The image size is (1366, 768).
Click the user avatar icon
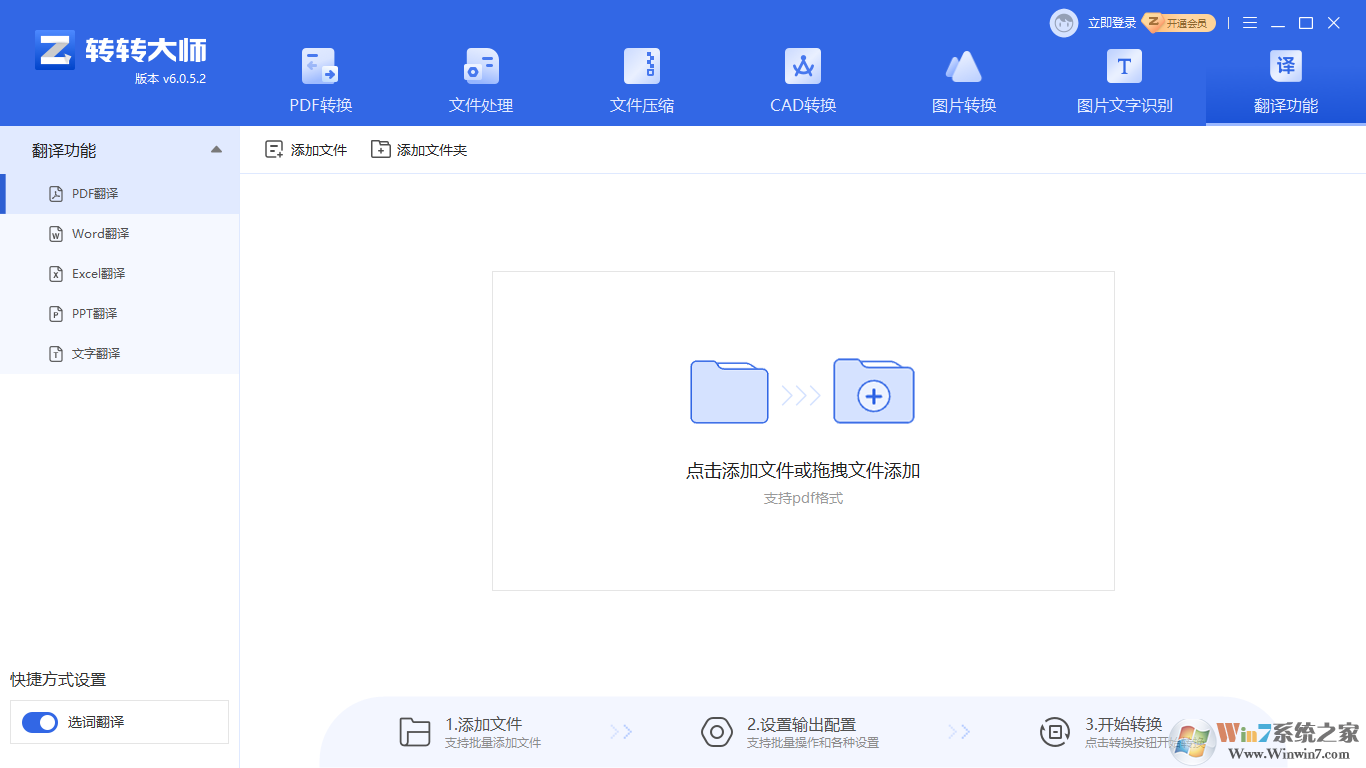1064,23
